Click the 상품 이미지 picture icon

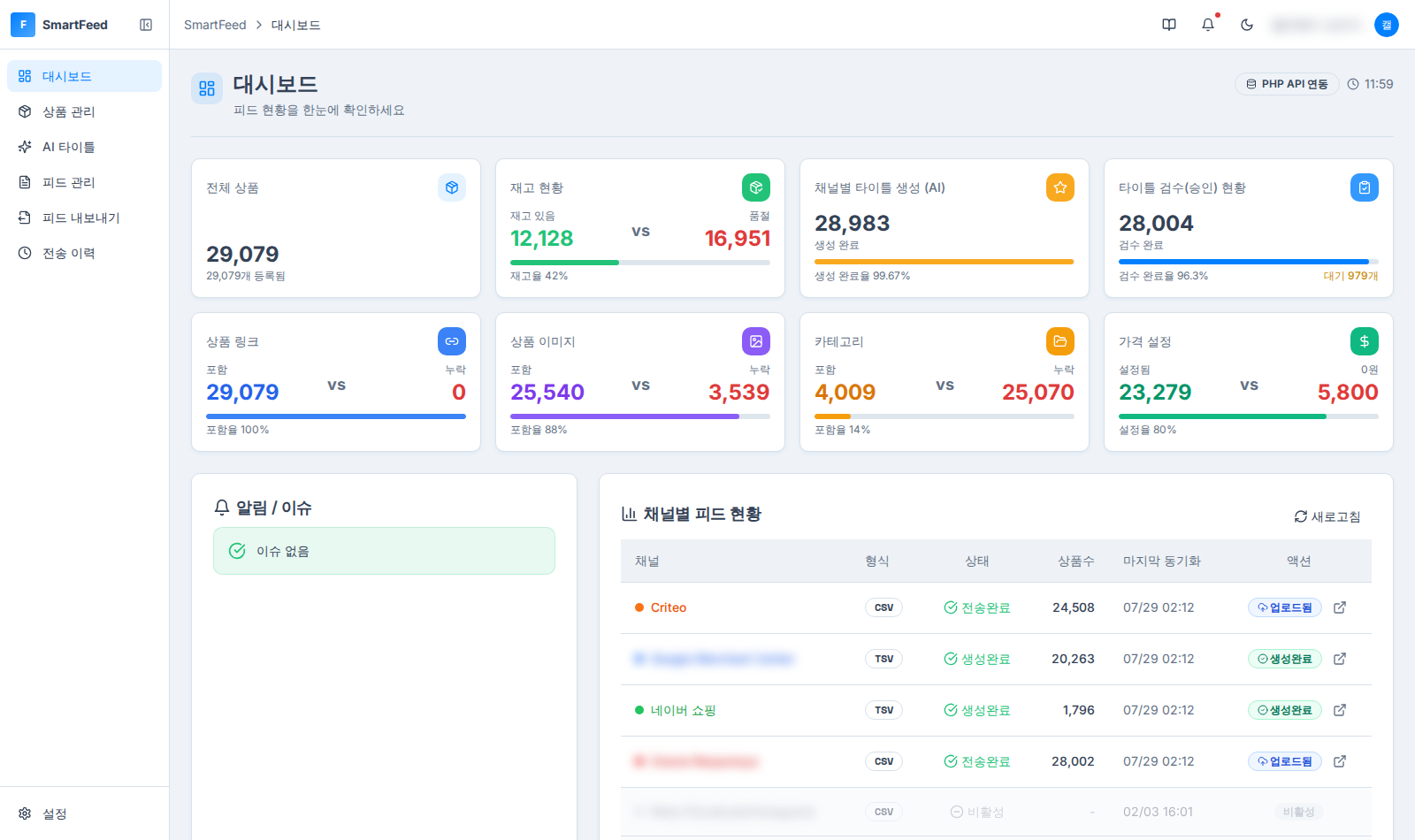pos(756,341)
